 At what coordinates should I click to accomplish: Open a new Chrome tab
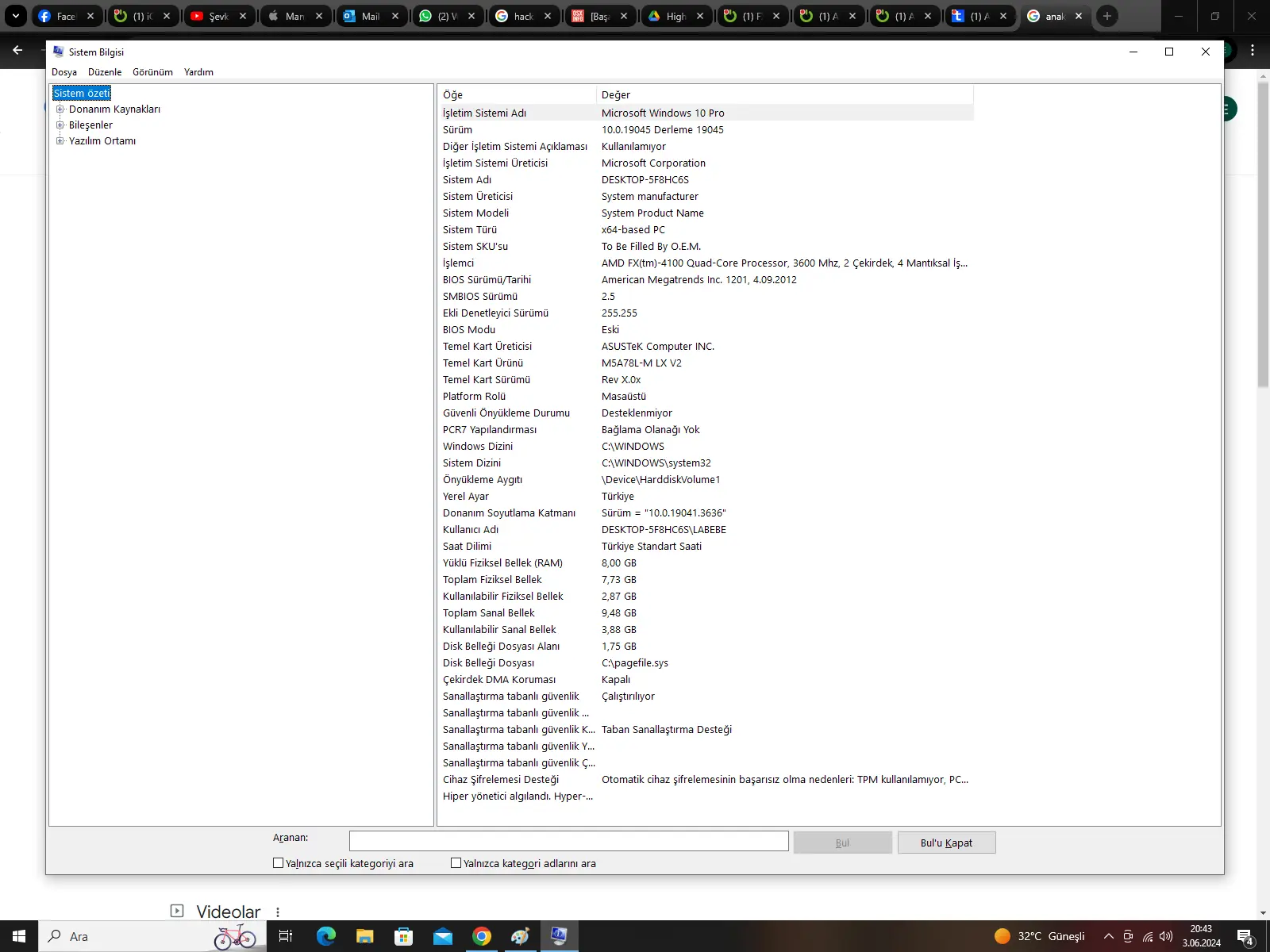coord(1107,16)
